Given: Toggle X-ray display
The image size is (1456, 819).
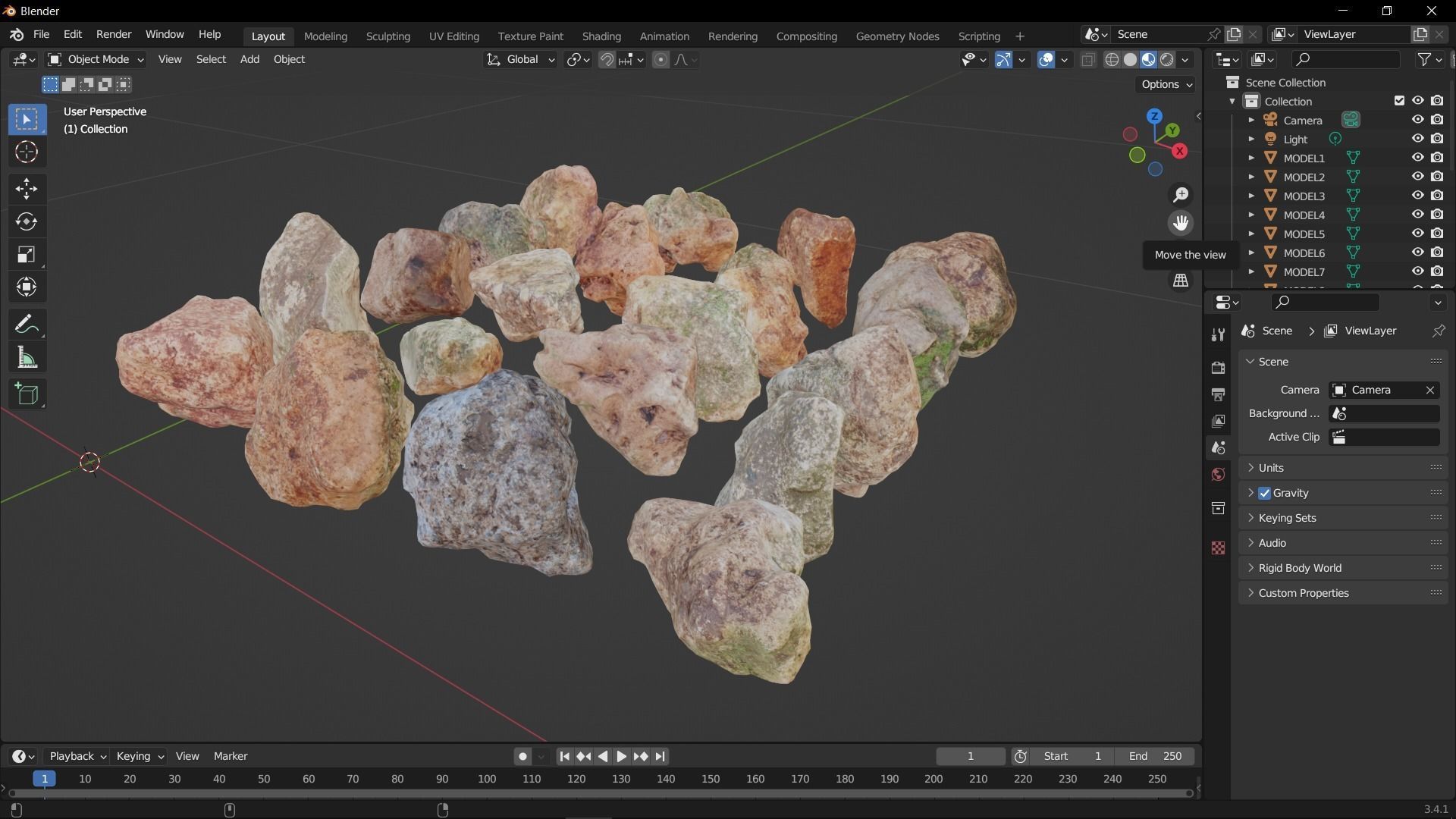Looking at the screenshot, I should point(1087,60).
